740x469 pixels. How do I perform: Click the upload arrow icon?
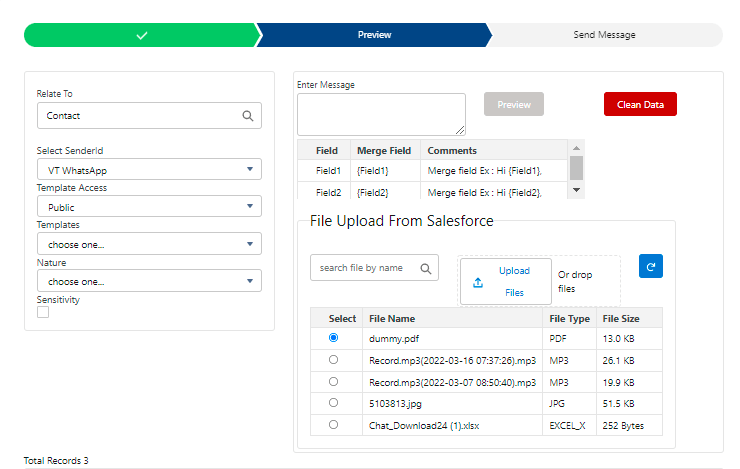[477, 282]
